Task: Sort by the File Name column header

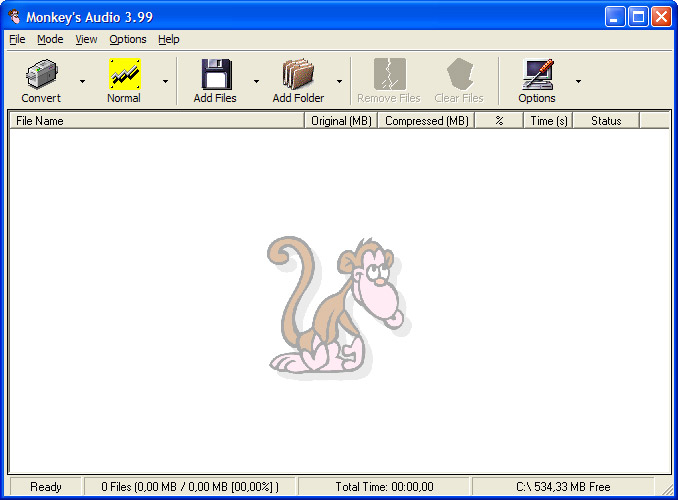Action: point(157,121)
